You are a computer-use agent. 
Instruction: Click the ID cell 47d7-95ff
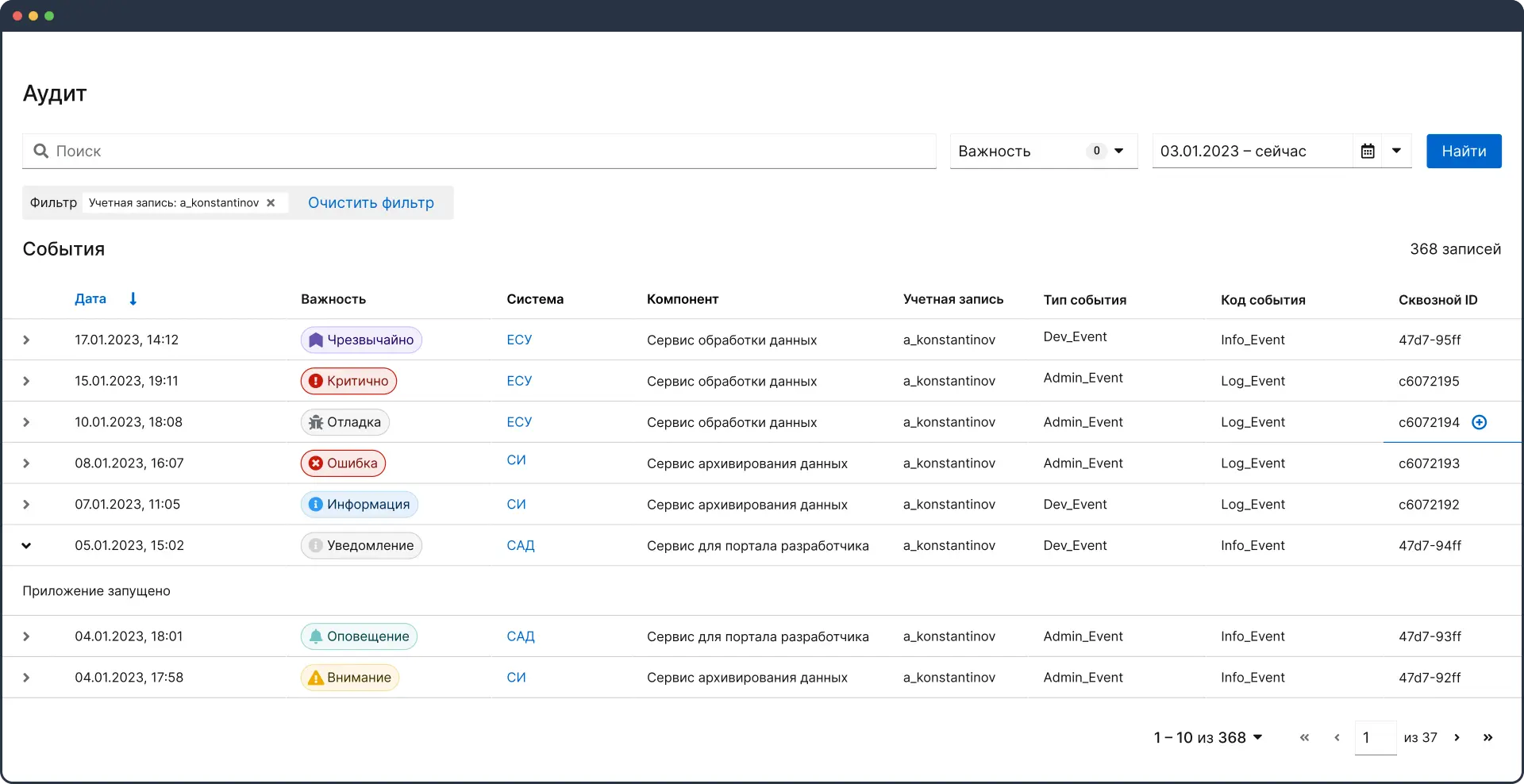(1430, 340)
